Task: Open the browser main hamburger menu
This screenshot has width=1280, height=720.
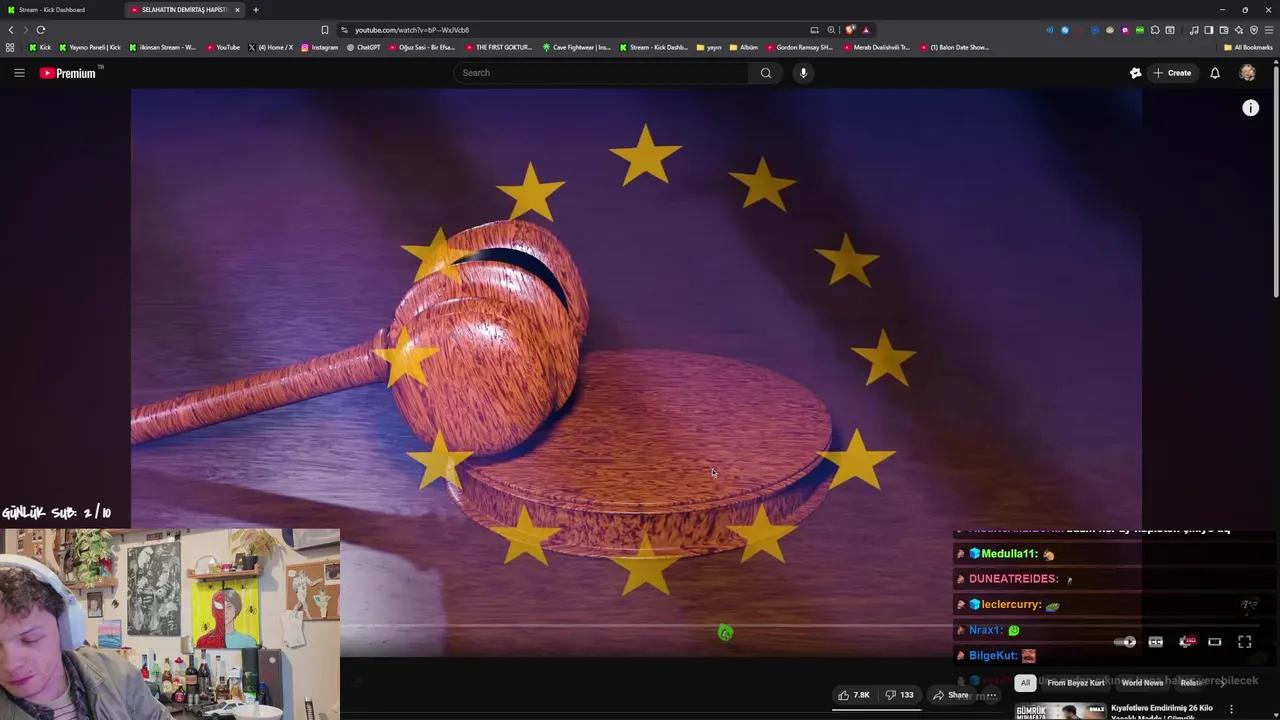Action: (x=1269, y=30)
